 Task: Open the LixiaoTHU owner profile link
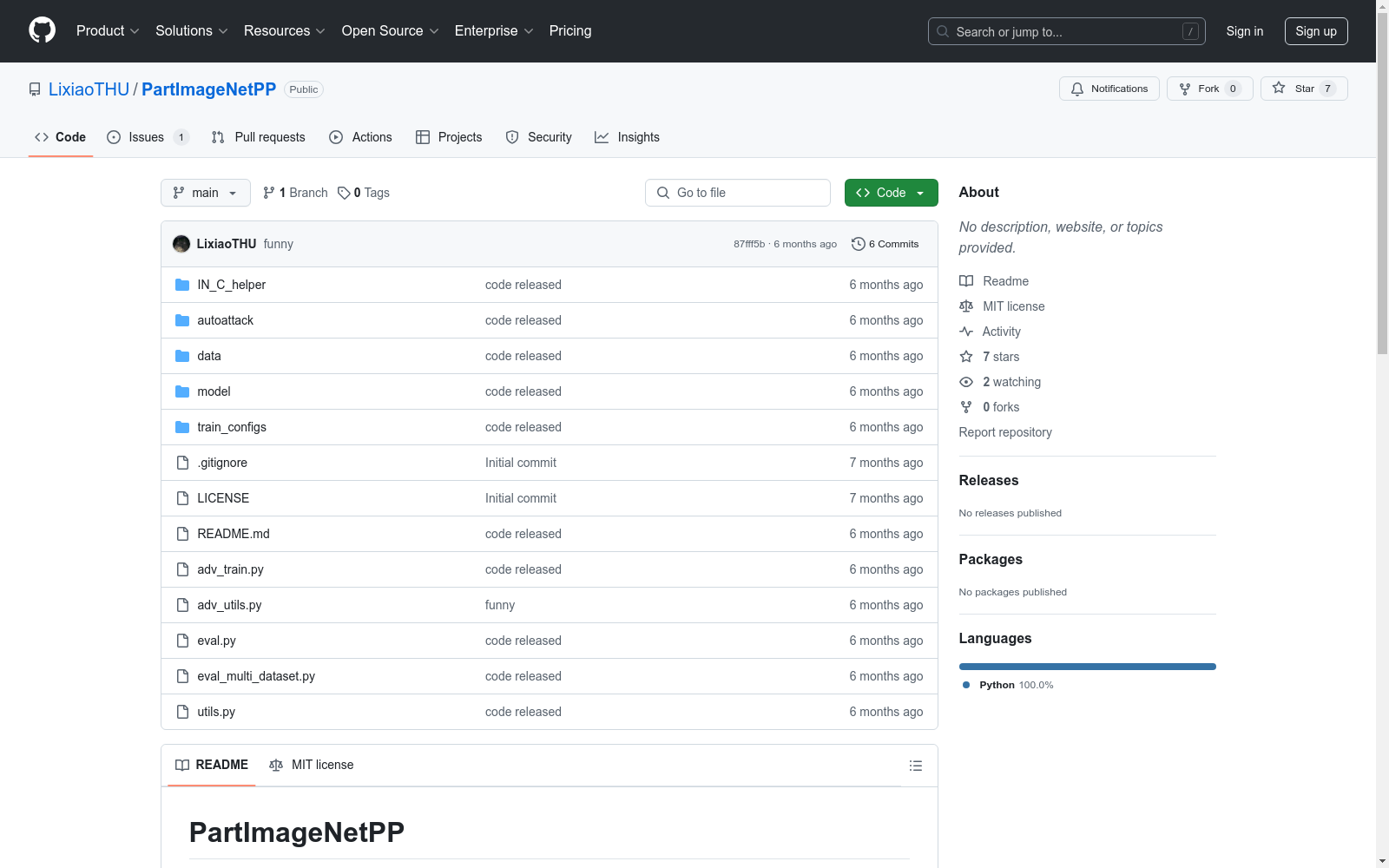pyautogui.click(x=89, y=89)
